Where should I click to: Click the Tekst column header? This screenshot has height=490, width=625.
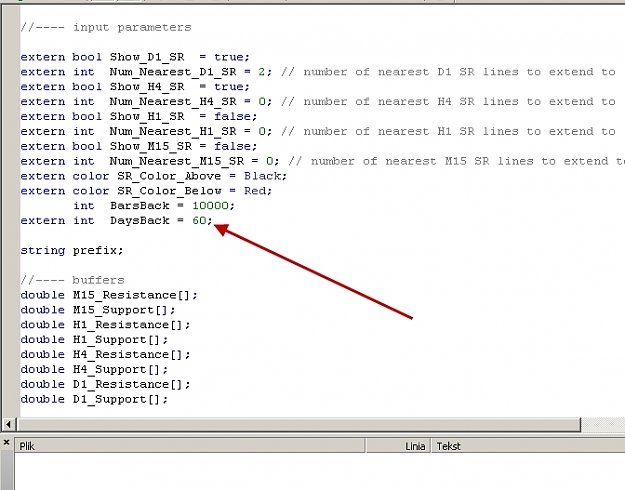click(x=529, y=446)
